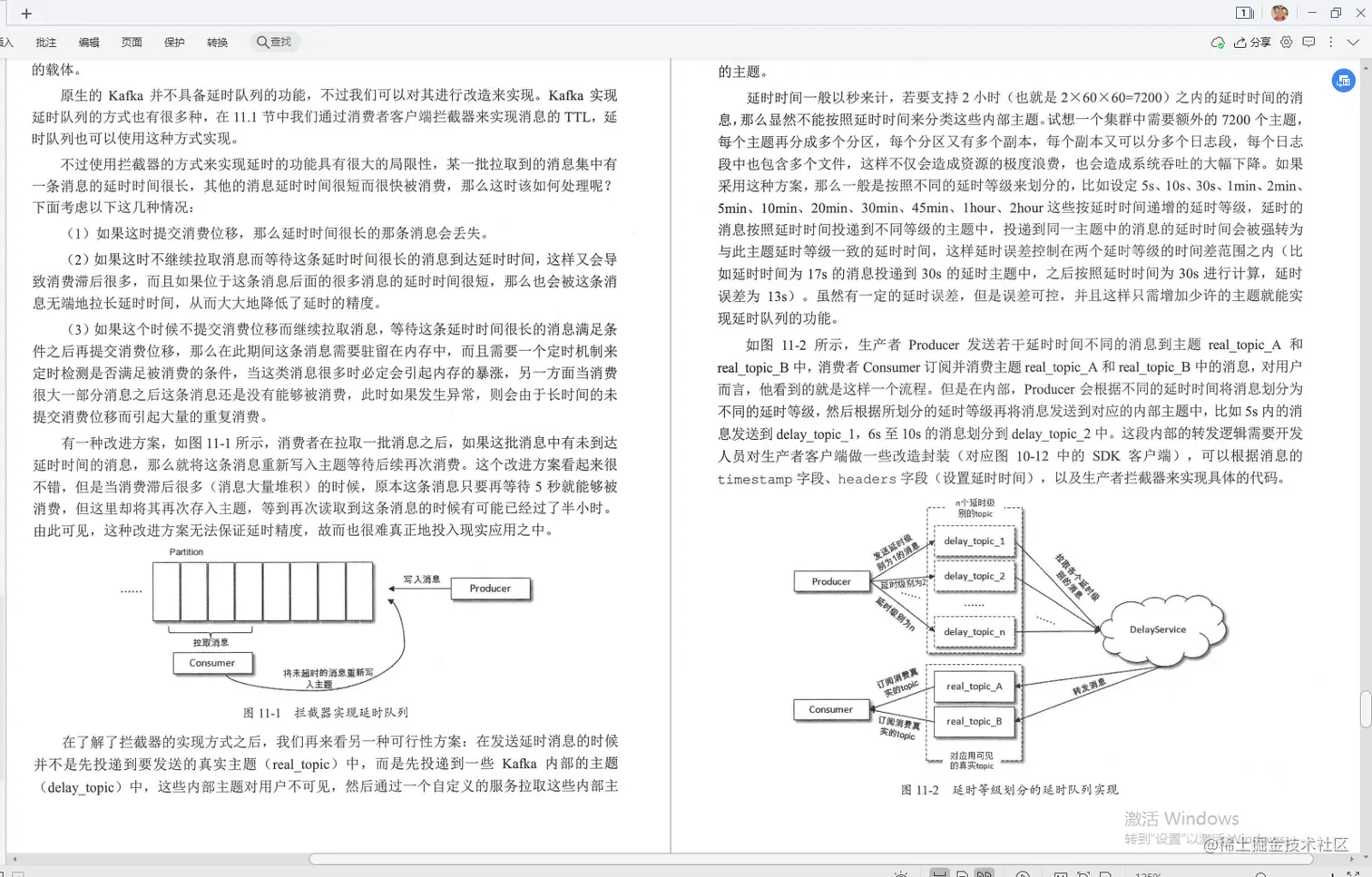Select the eye-protection mode icon

point(901,873)
